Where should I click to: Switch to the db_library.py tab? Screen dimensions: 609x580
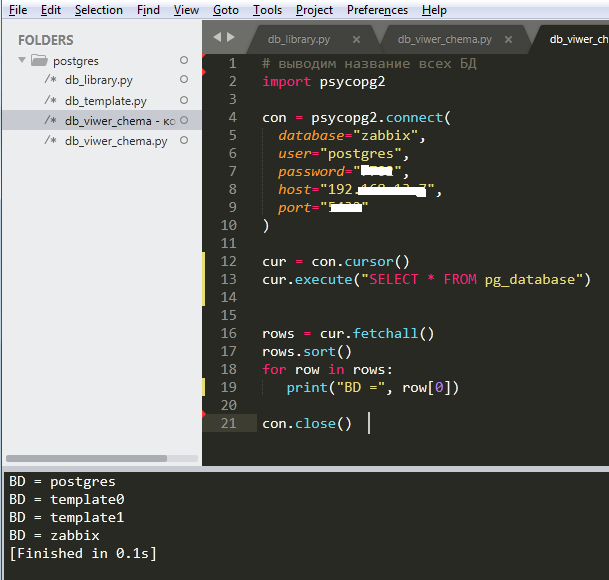click(299, 39)
